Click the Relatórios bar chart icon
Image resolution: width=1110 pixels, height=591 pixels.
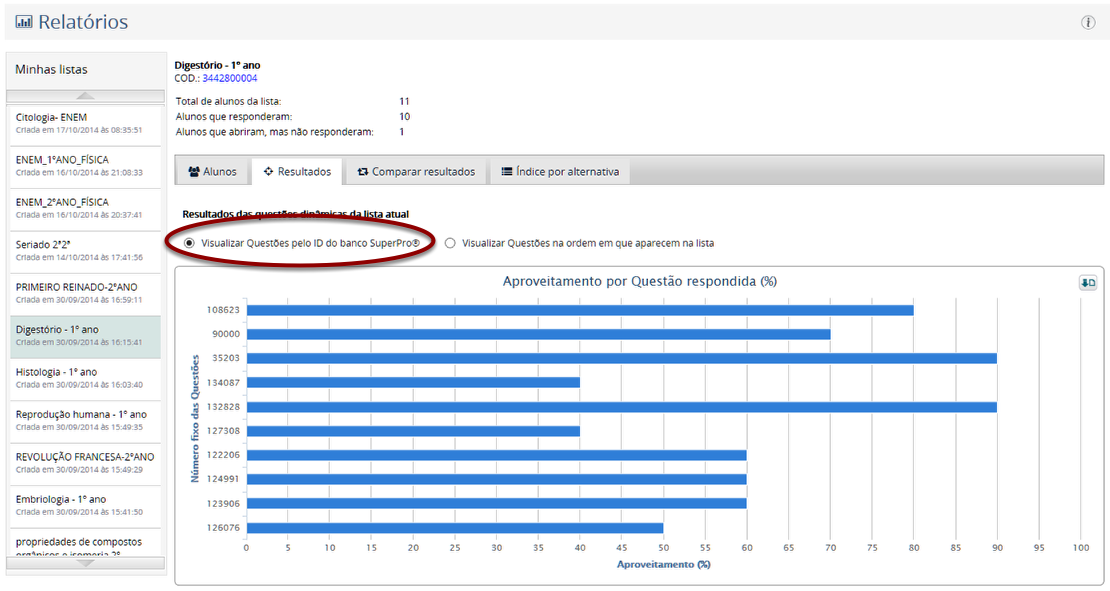[x=24, y=22]
